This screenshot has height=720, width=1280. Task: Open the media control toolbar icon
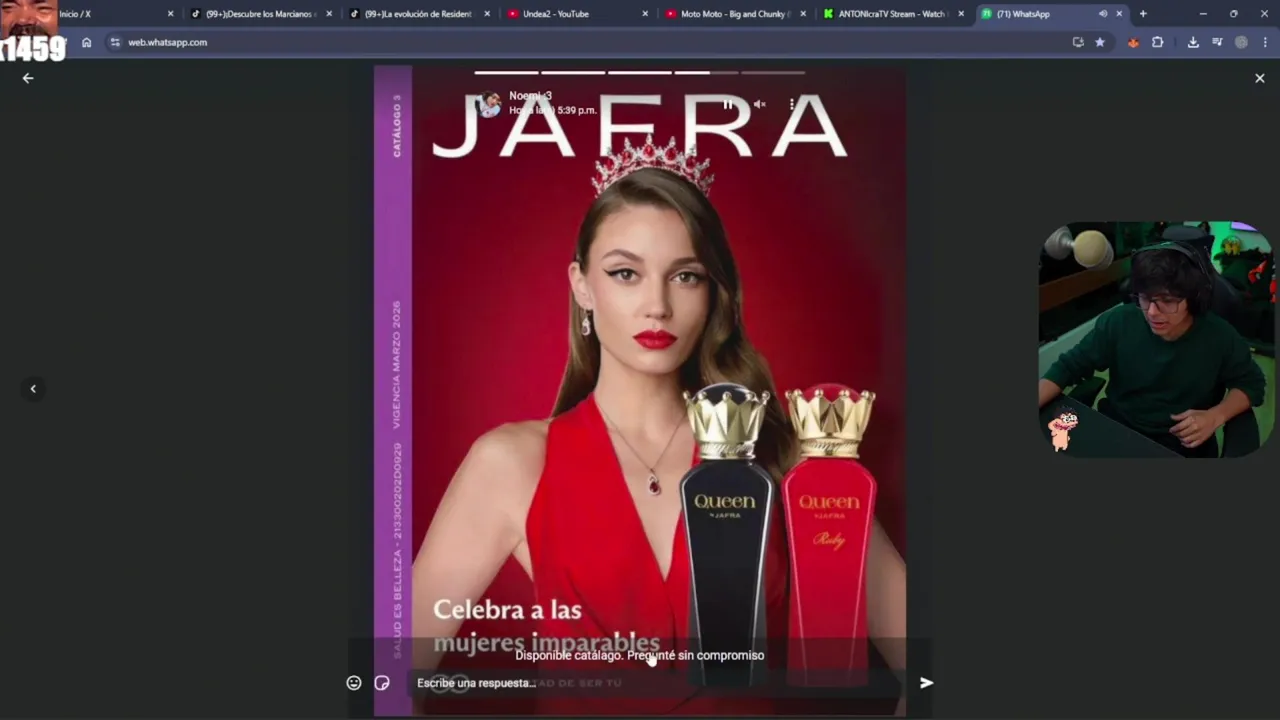point(1217,42)
